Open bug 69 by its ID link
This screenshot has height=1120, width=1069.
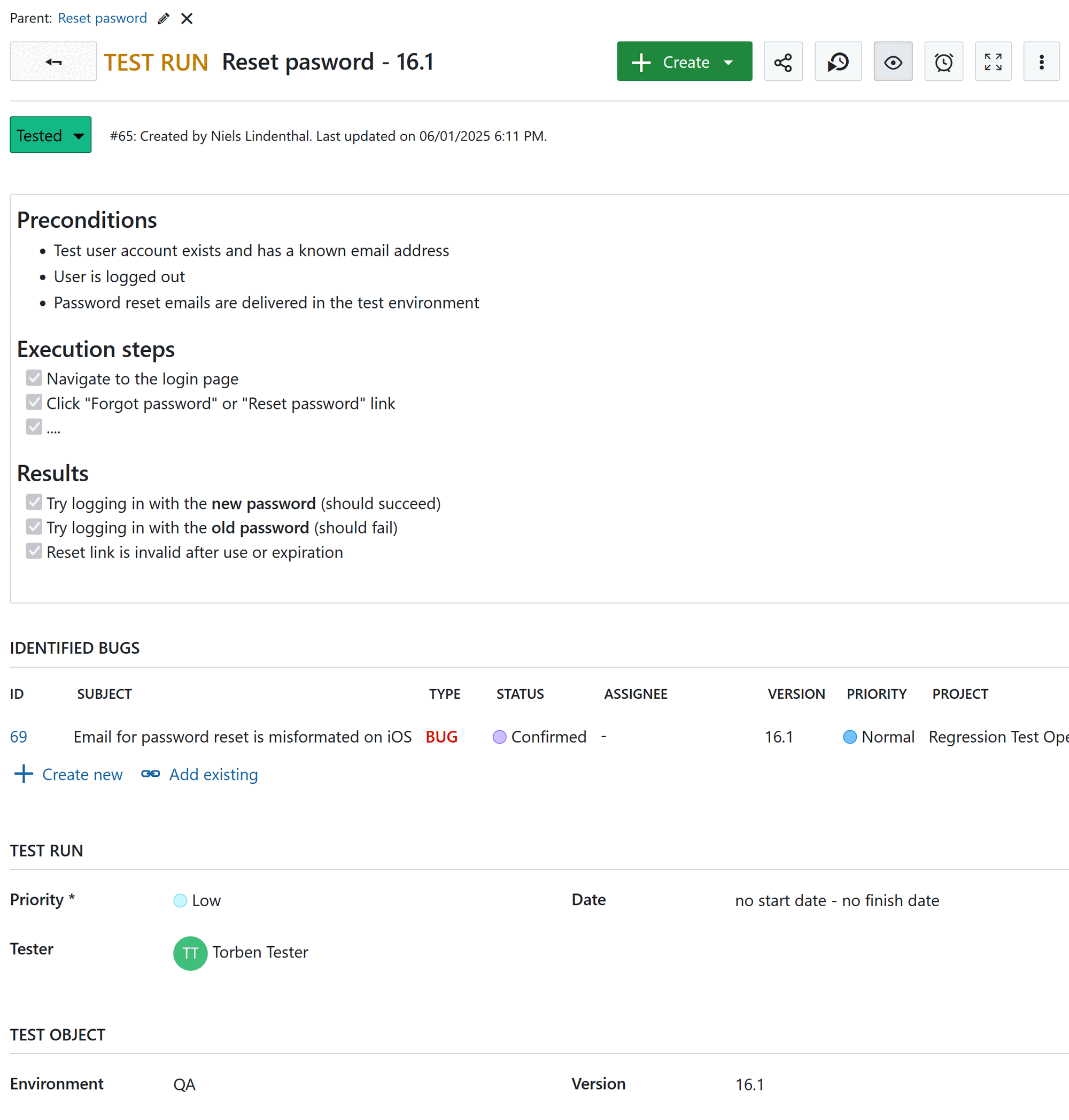click(x=18, y=736)
